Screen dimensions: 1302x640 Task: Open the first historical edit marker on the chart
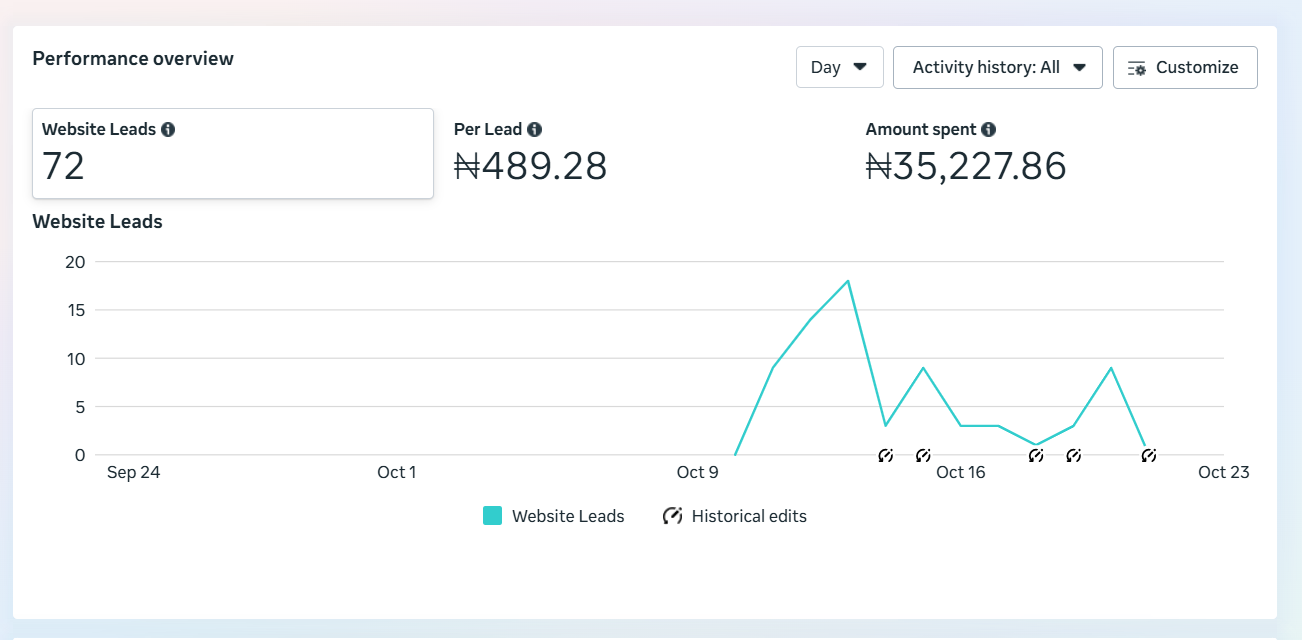coord(886,455)
